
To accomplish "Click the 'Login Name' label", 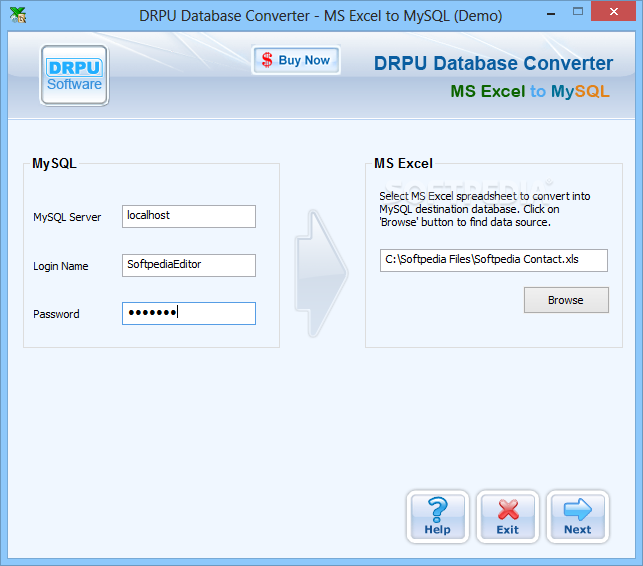I will (x=61, y=266).
